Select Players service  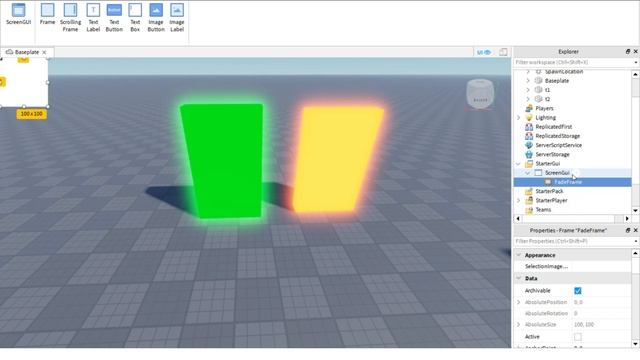544,109
